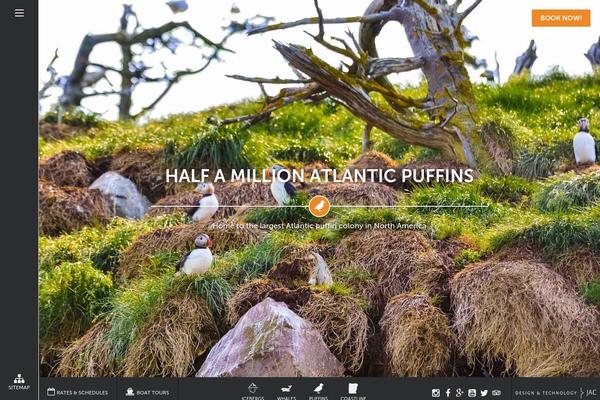Click Half a Million Atlantic Puffins heading

319,176
